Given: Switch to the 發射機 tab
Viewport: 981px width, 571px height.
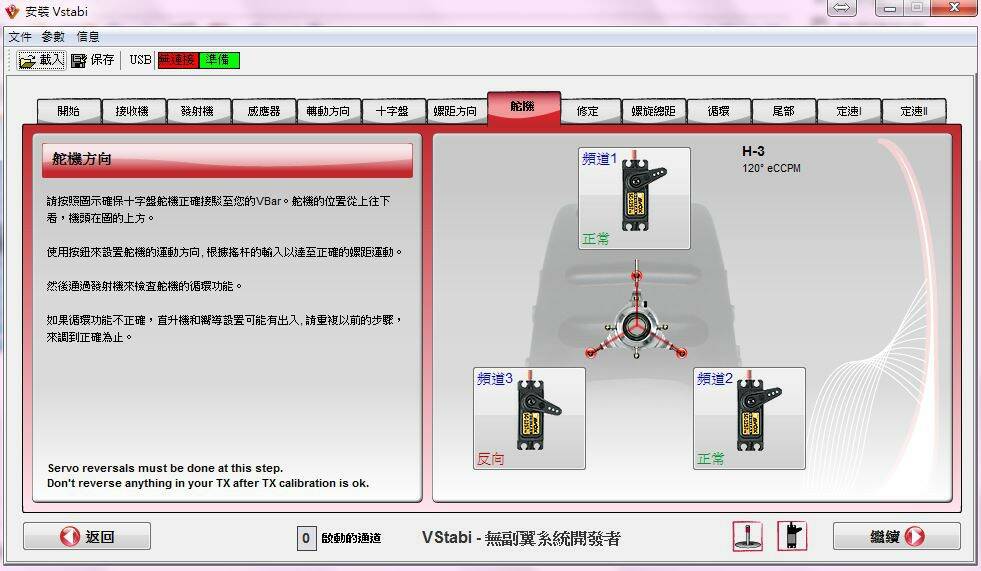Looking at the screenshot, I should point(198,111).
